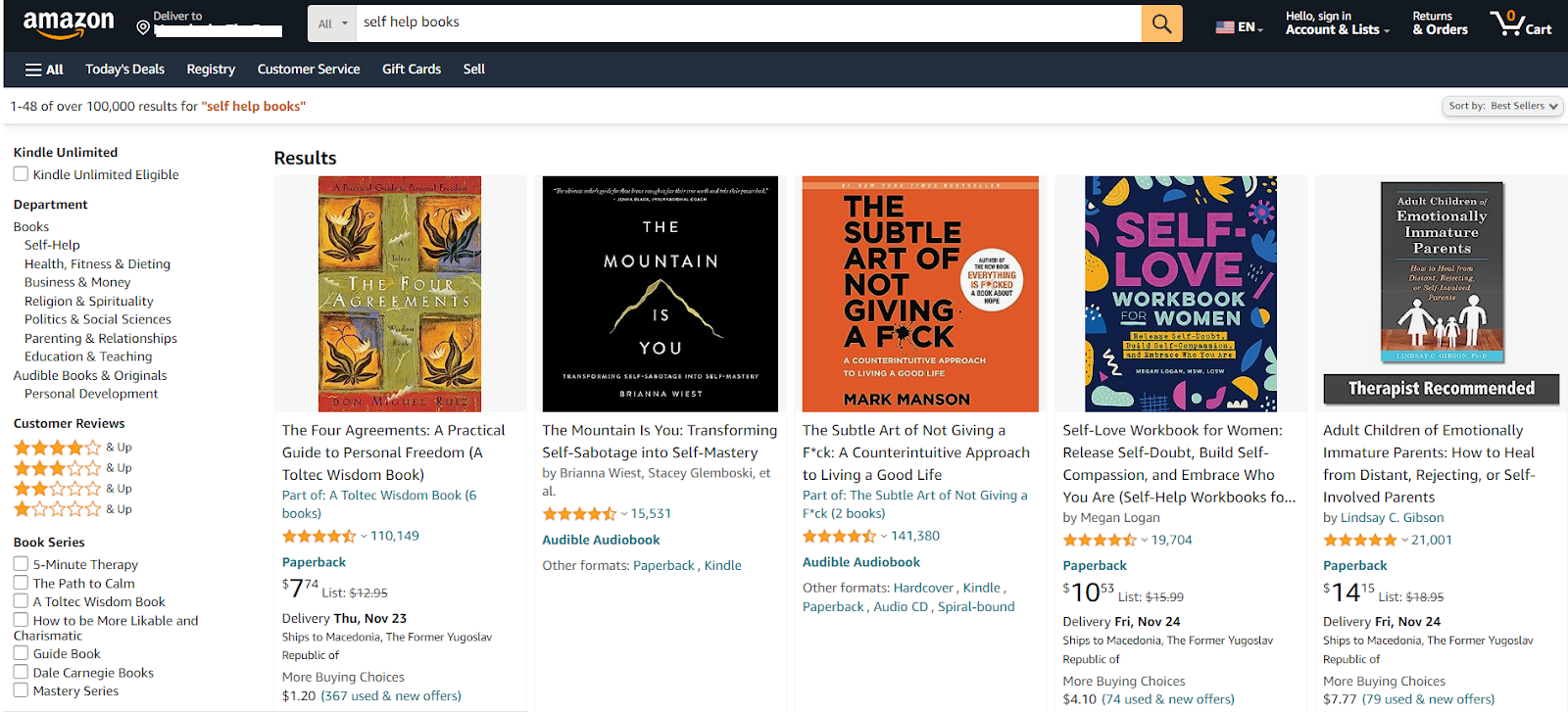
Task: Open the Amazon logo home link
Action: [69, 24]
